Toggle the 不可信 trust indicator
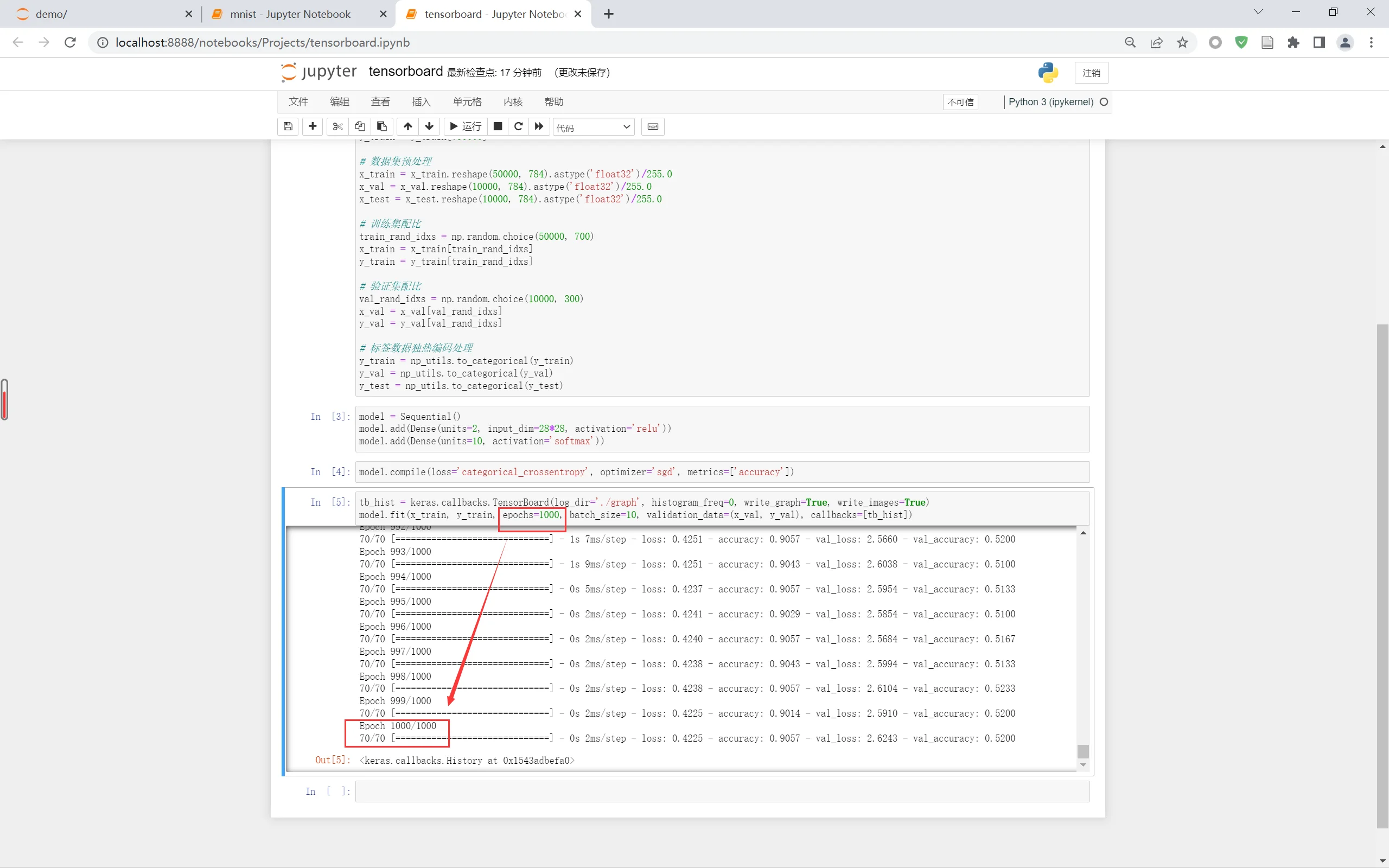 pyautogui.click(x=960, y=102)
